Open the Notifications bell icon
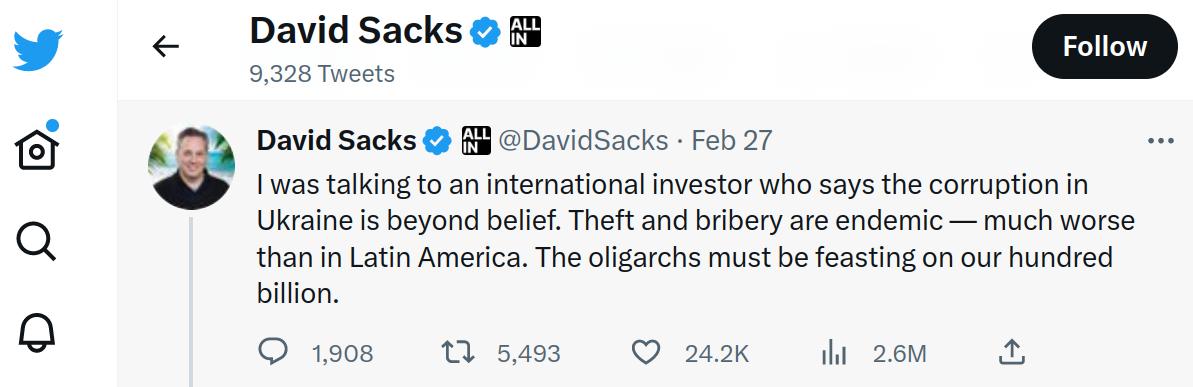1193x387 pixels. tap(37, 332)
